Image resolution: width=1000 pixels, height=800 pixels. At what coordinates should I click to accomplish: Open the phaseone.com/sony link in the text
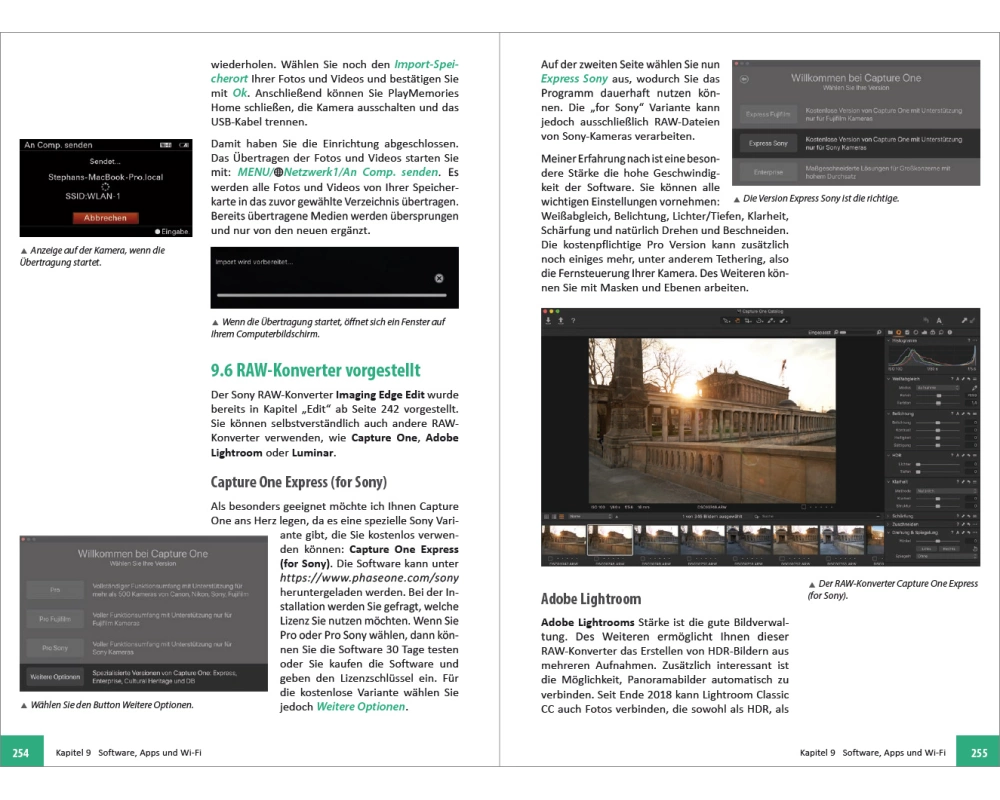369,578
